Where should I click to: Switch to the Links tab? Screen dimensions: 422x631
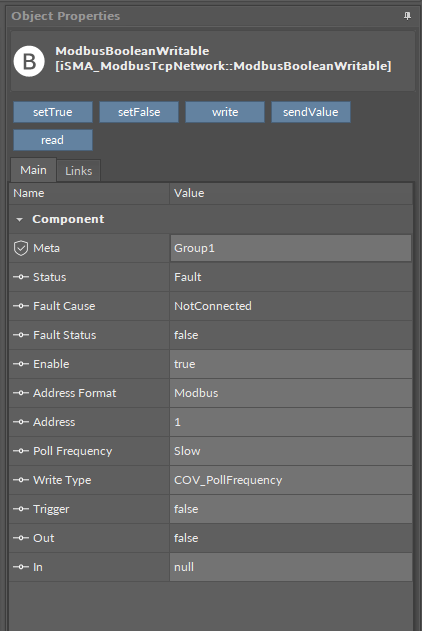78,171
